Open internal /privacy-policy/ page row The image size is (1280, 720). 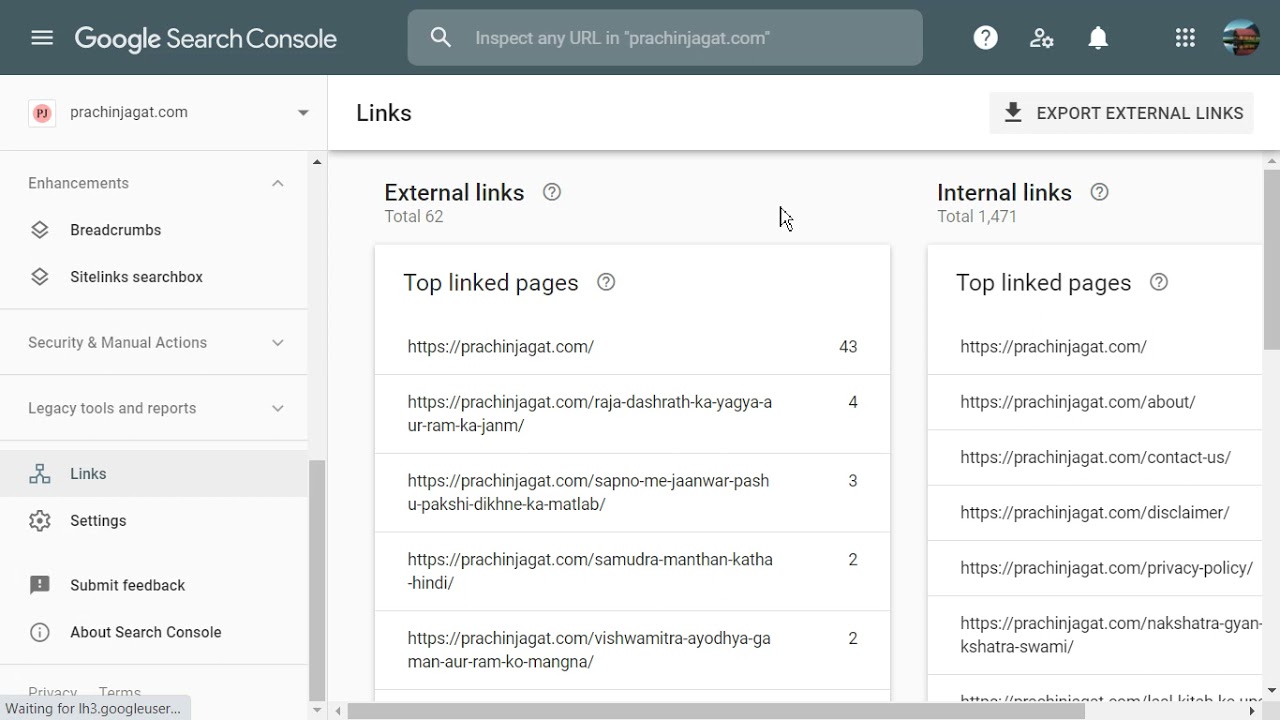tap(1095, 568)
